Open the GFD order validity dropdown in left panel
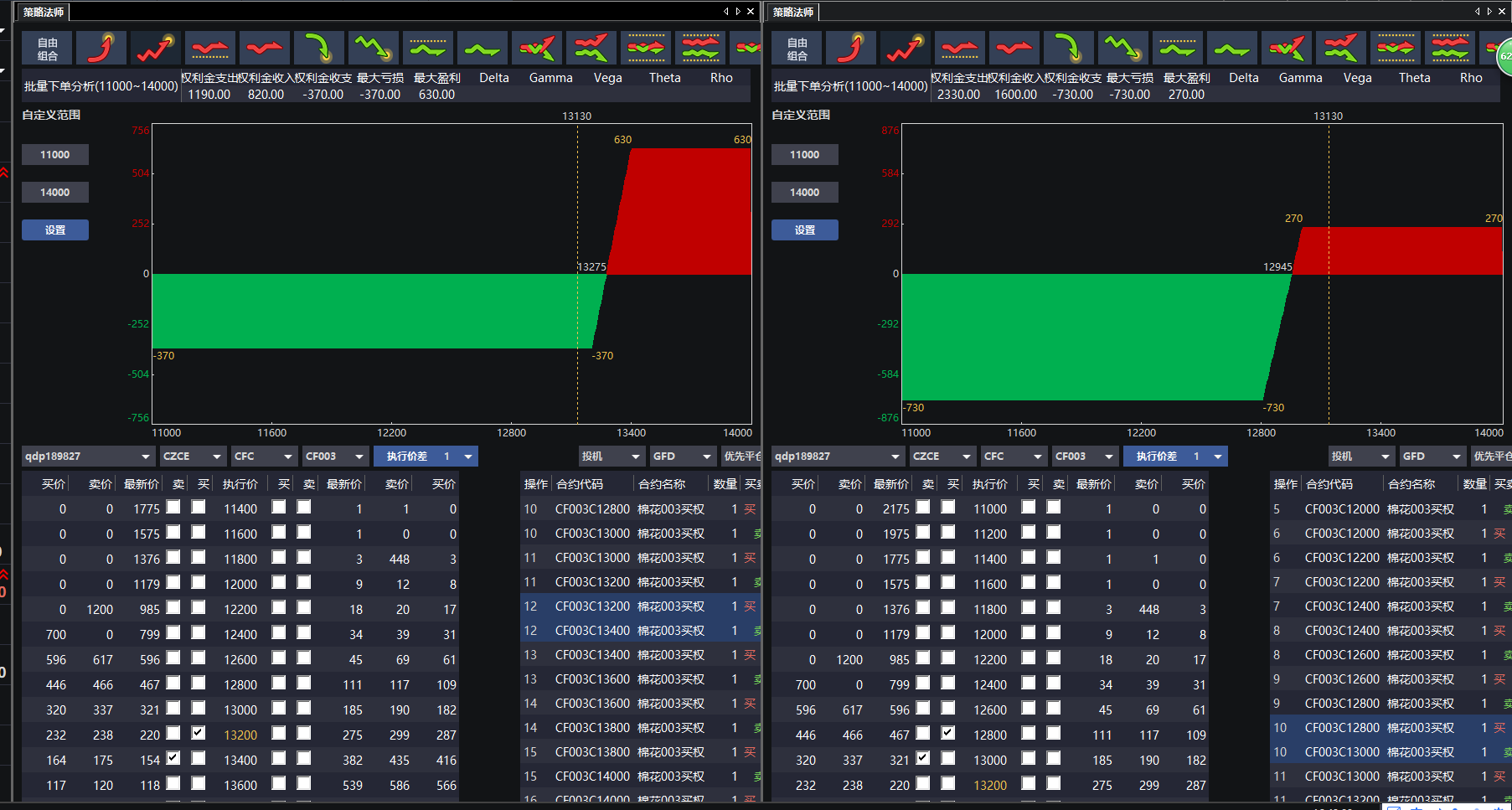This screenshot has height=810, width=1512. [x=683, y=457]
